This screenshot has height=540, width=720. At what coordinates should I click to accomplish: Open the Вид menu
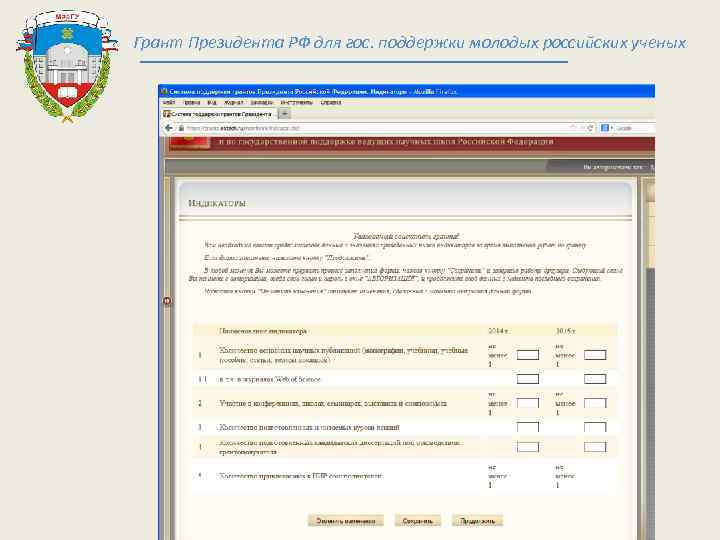[x=212, y=102]
